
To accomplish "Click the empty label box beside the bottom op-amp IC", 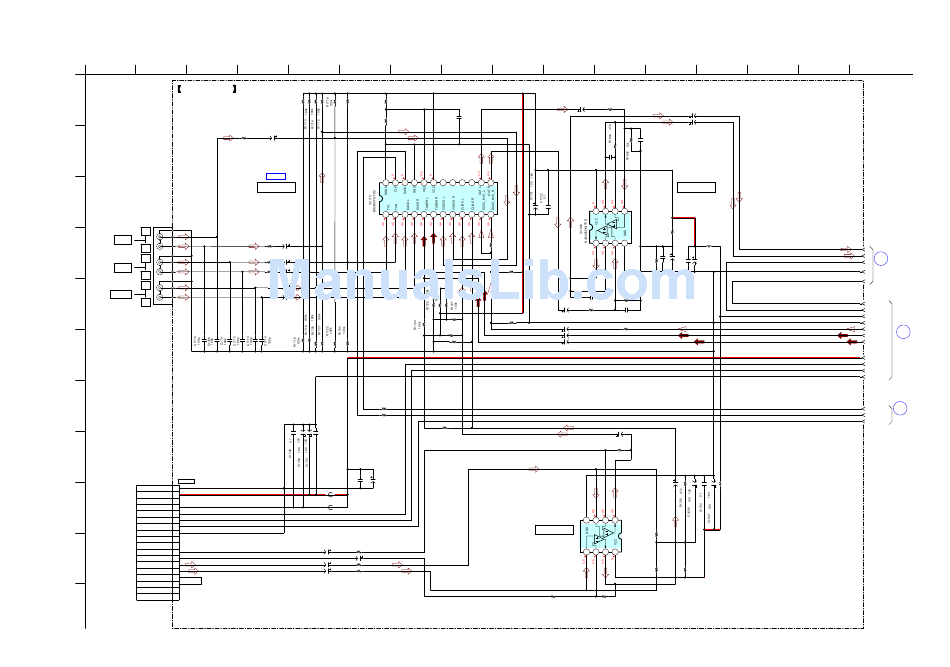I will (554, 530).
